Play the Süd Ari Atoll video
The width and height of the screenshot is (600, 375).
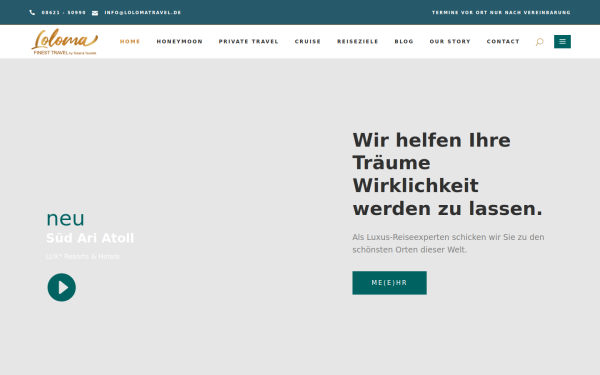point(62,287)
